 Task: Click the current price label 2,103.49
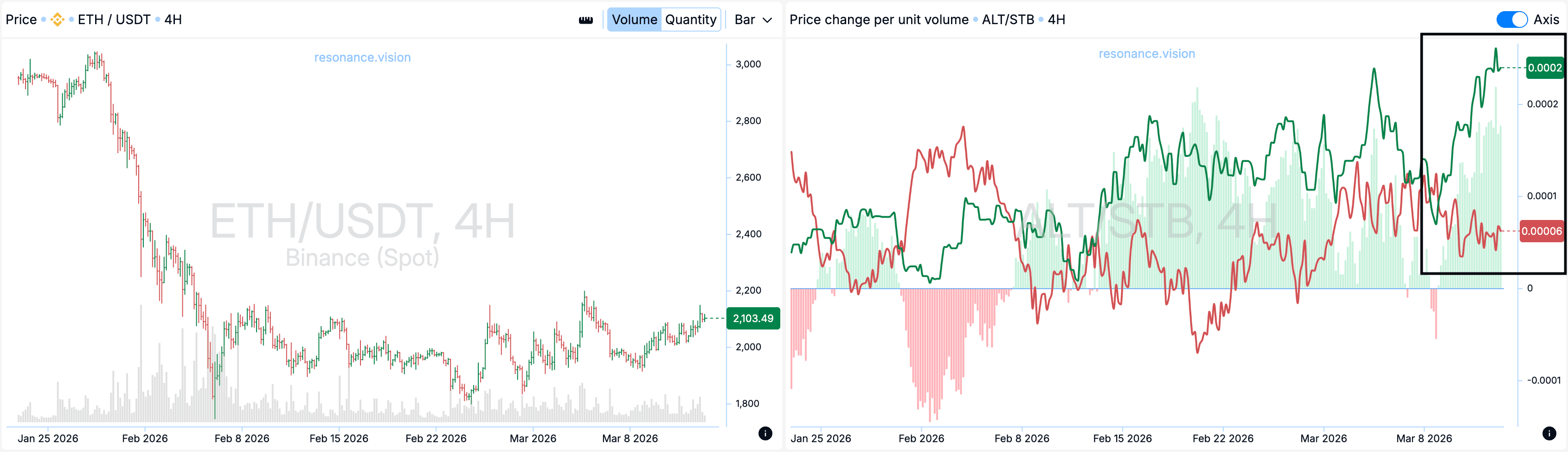(753, 318)
